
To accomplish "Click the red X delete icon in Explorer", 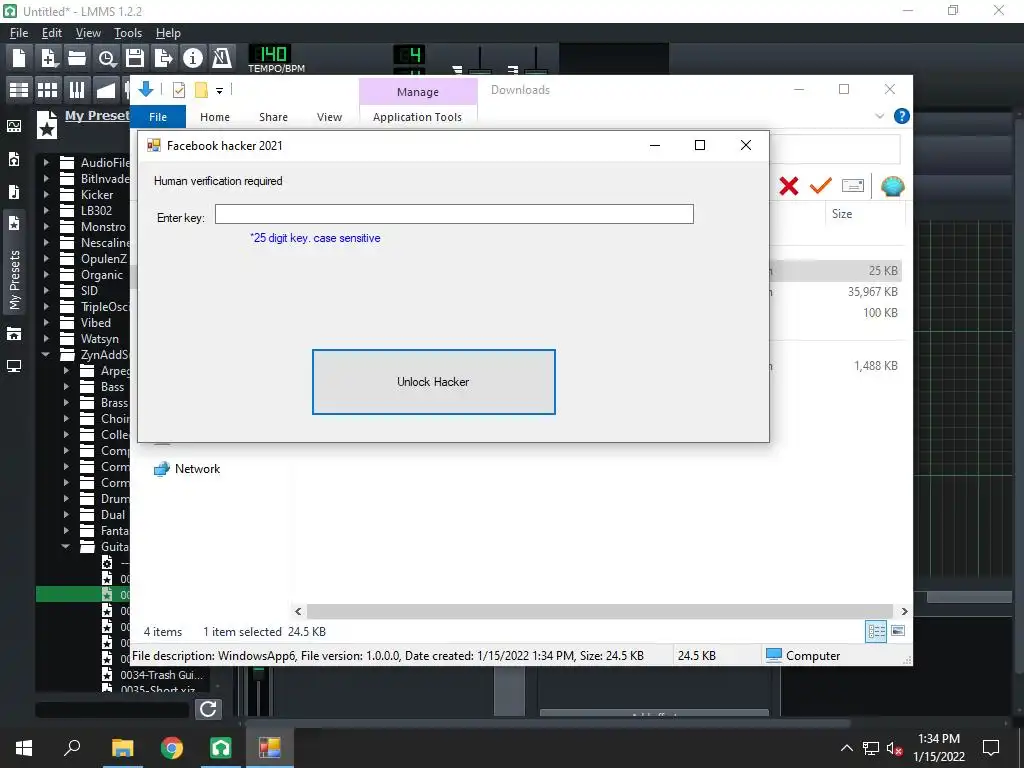I will pos(789,186).
